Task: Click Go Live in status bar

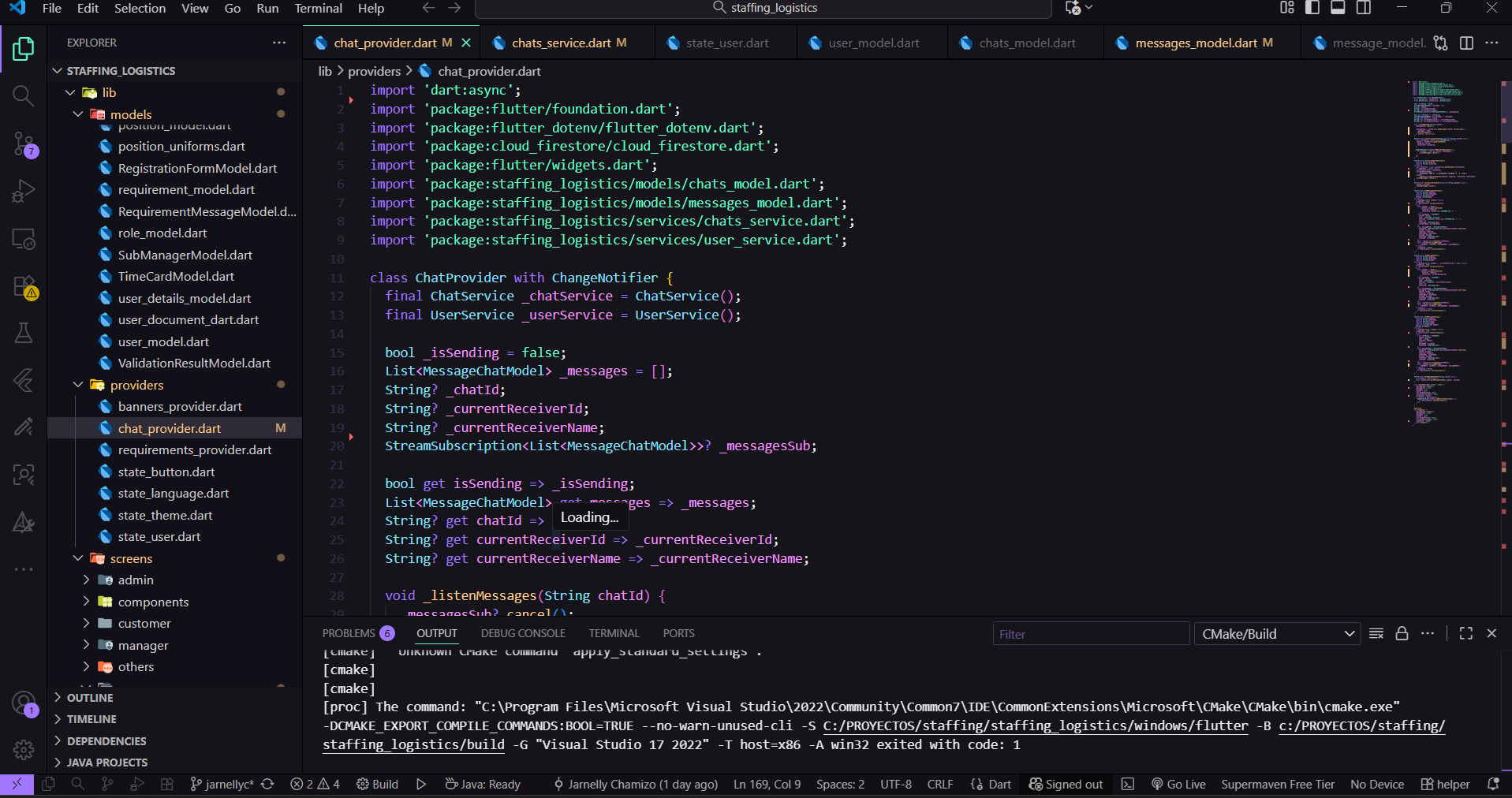Action: pyautogui.click(x=1178, y=785)
